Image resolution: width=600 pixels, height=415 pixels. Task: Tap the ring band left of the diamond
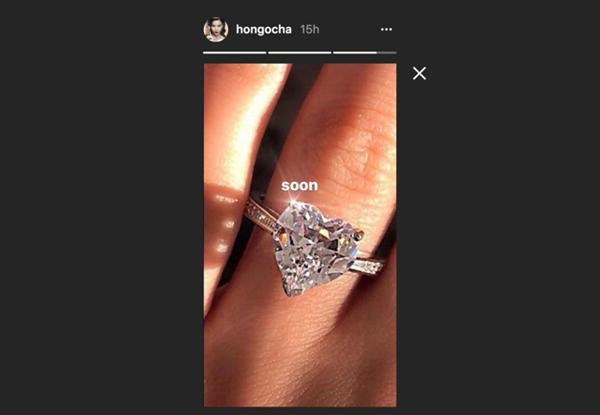tap(262, 216)
